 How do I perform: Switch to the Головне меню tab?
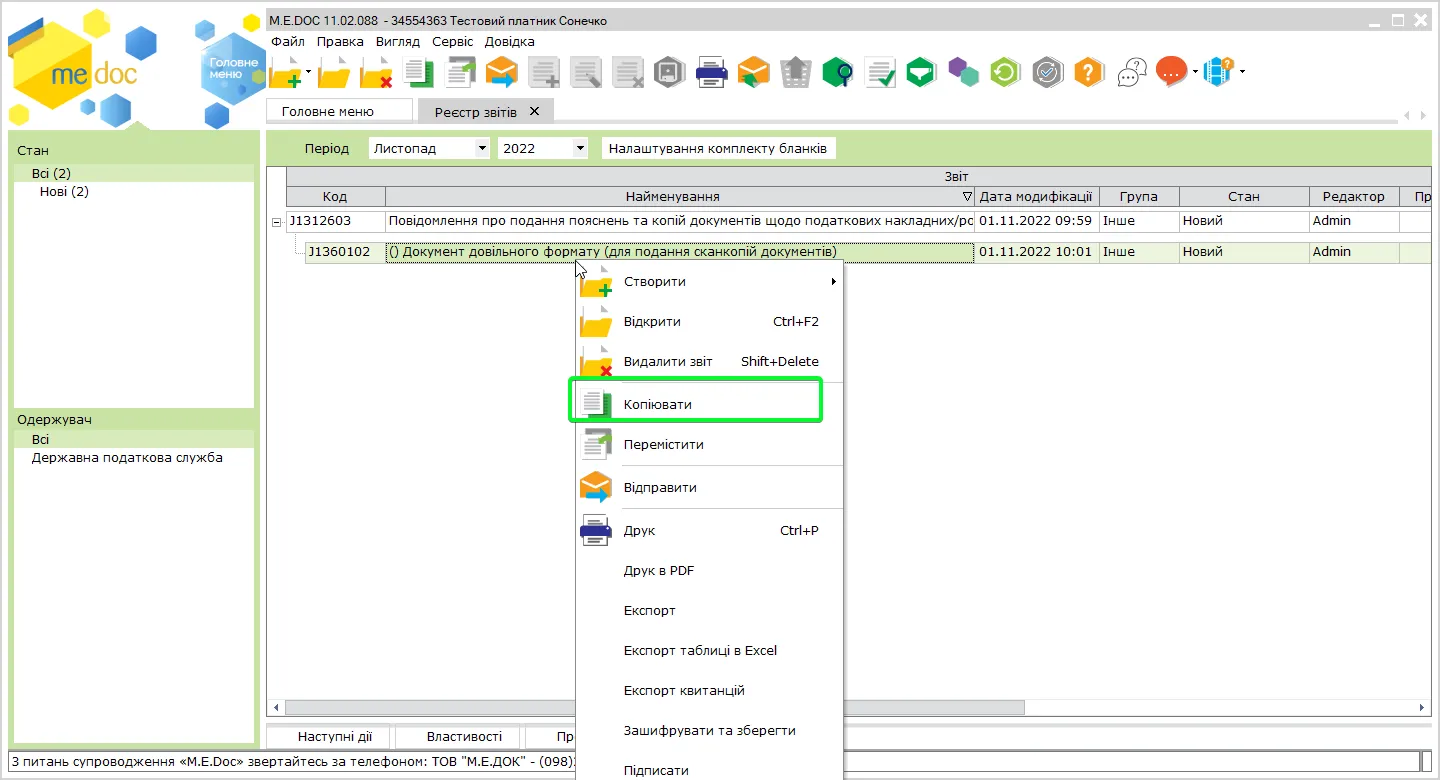pyautogui.click(x=339, y=111)
